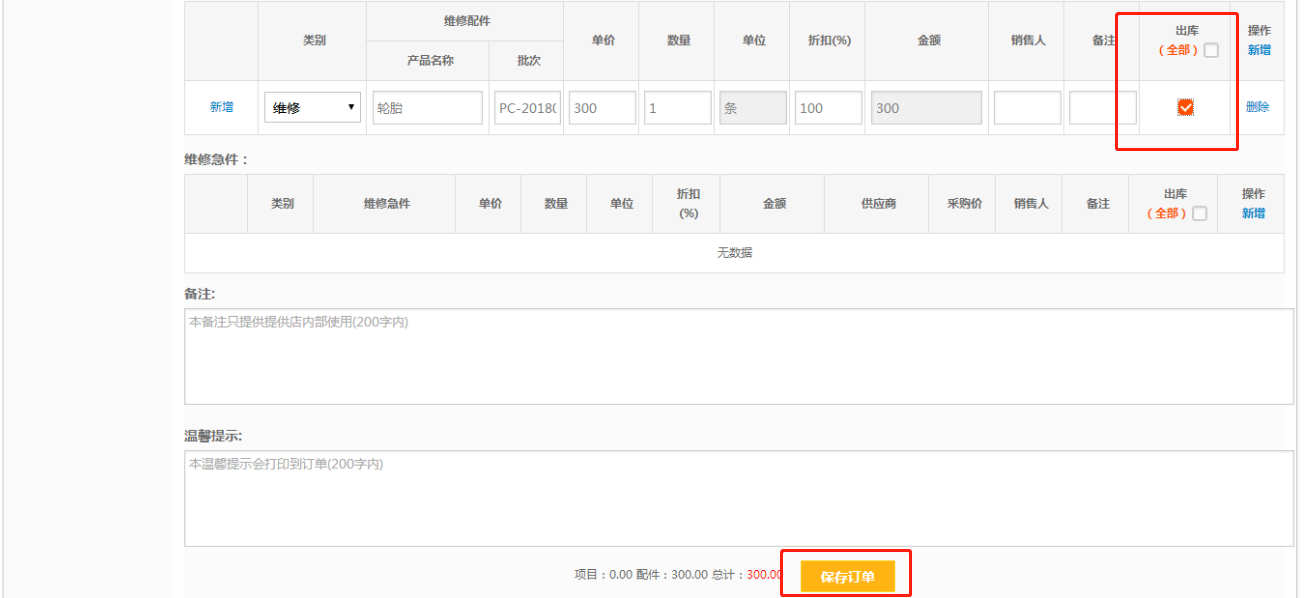Enable 出库 全部 checkbox in 维修急件 table

point(1200,213)
